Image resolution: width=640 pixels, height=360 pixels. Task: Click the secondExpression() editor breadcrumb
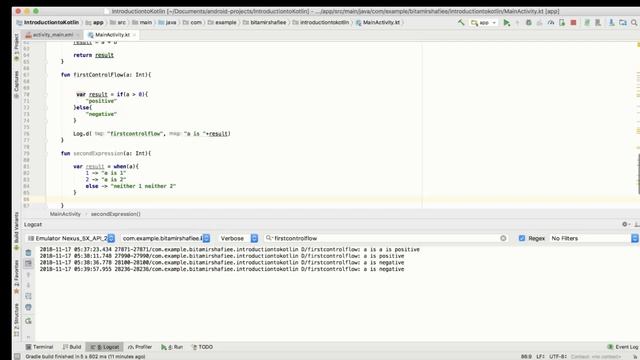tap(116, 214)
